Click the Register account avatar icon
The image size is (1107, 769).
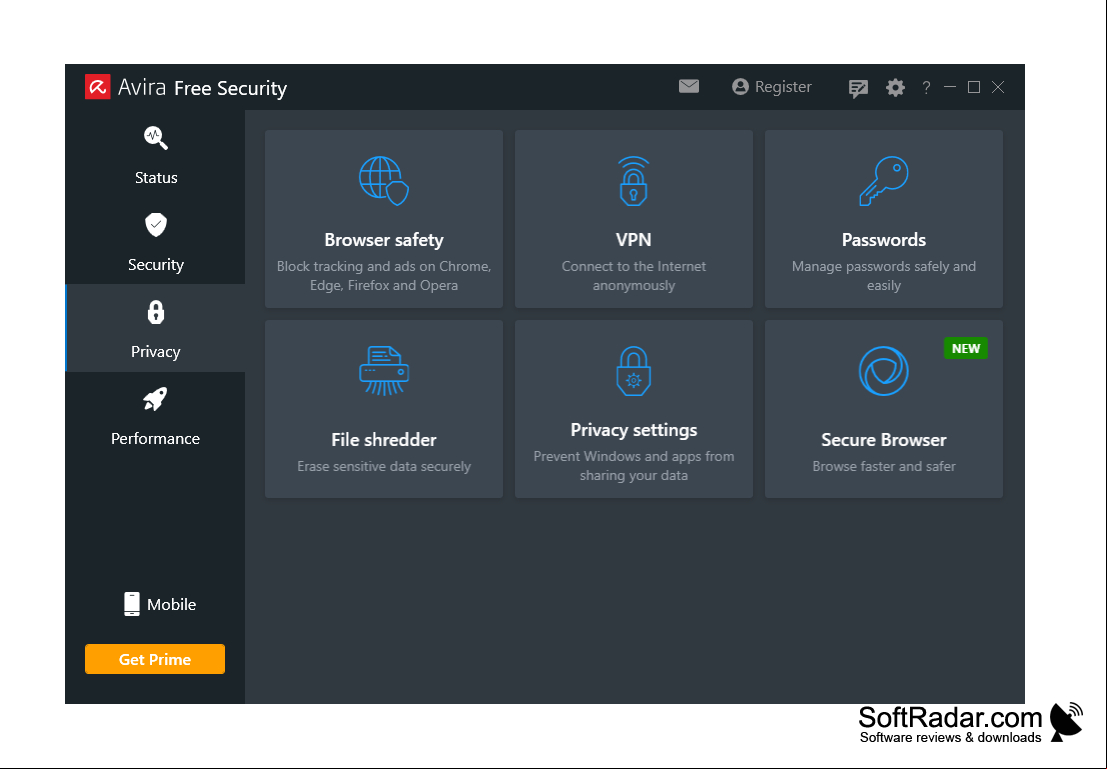coord(740,86)
